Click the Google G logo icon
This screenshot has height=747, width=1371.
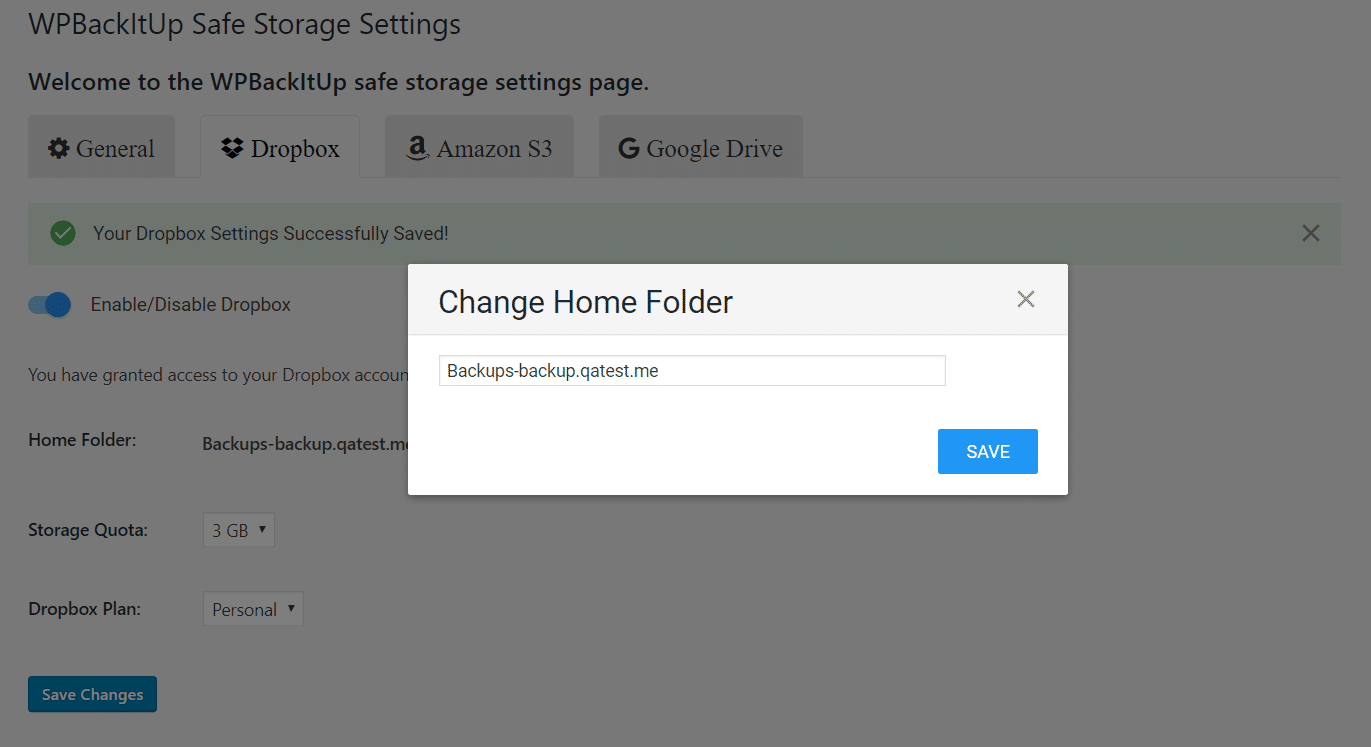629,149
